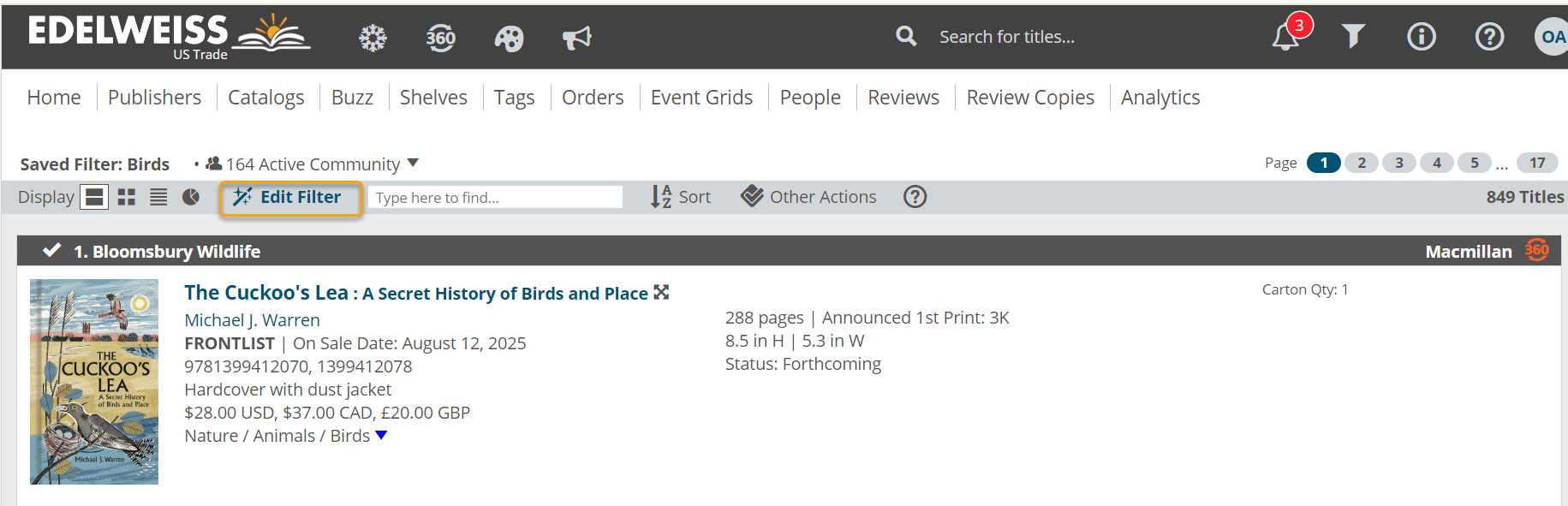Go to page 1
Screen dimensions: 1568x506
1324,163
